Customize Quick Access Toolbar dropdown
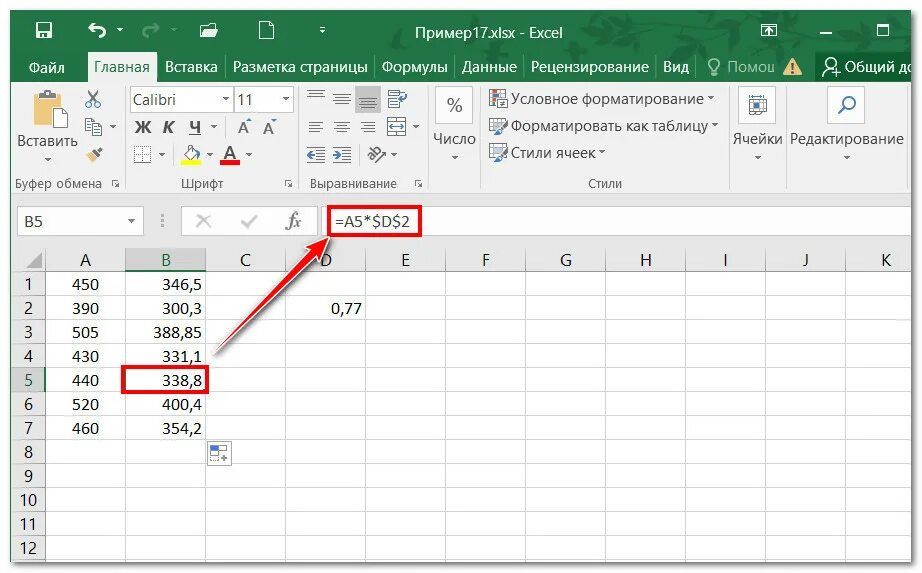Screen dimensions: 922x573 322,29
